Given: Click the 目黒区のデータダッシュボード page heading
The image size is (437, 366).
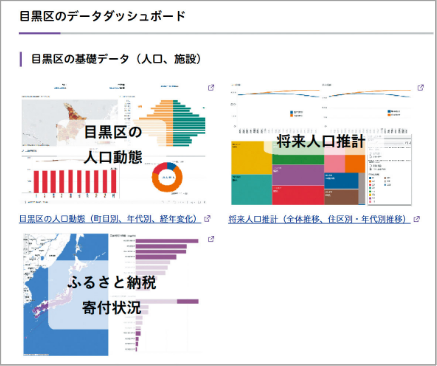Looking at the screenshot, I should [x=102, y=16].
